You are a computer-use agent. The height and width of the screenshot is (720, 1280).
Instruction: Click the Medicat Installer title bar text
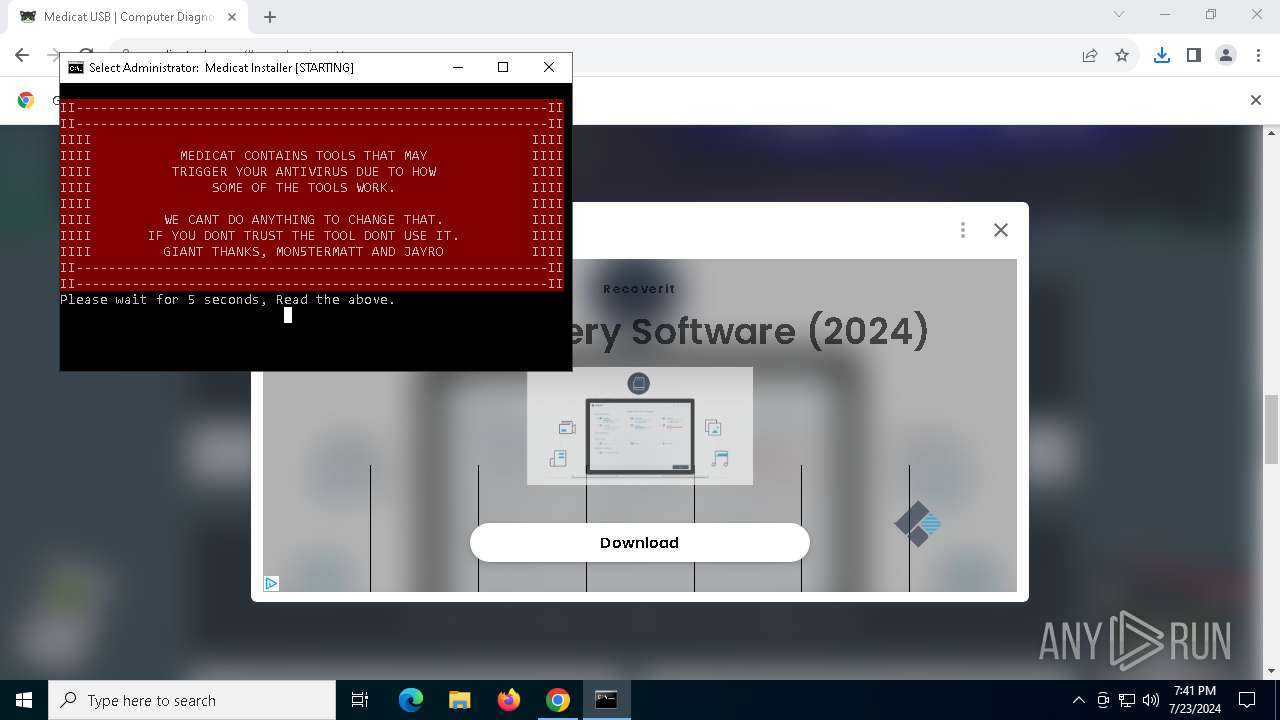point(221,67)
